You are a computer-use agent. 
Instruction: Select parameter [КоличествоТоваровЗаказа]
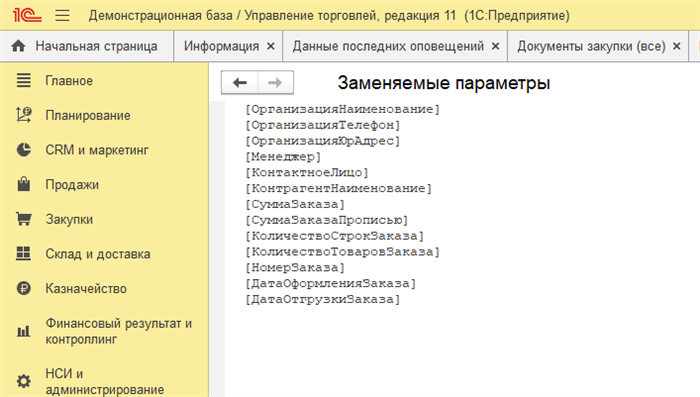pyautogui.click(x=342, y=252)
